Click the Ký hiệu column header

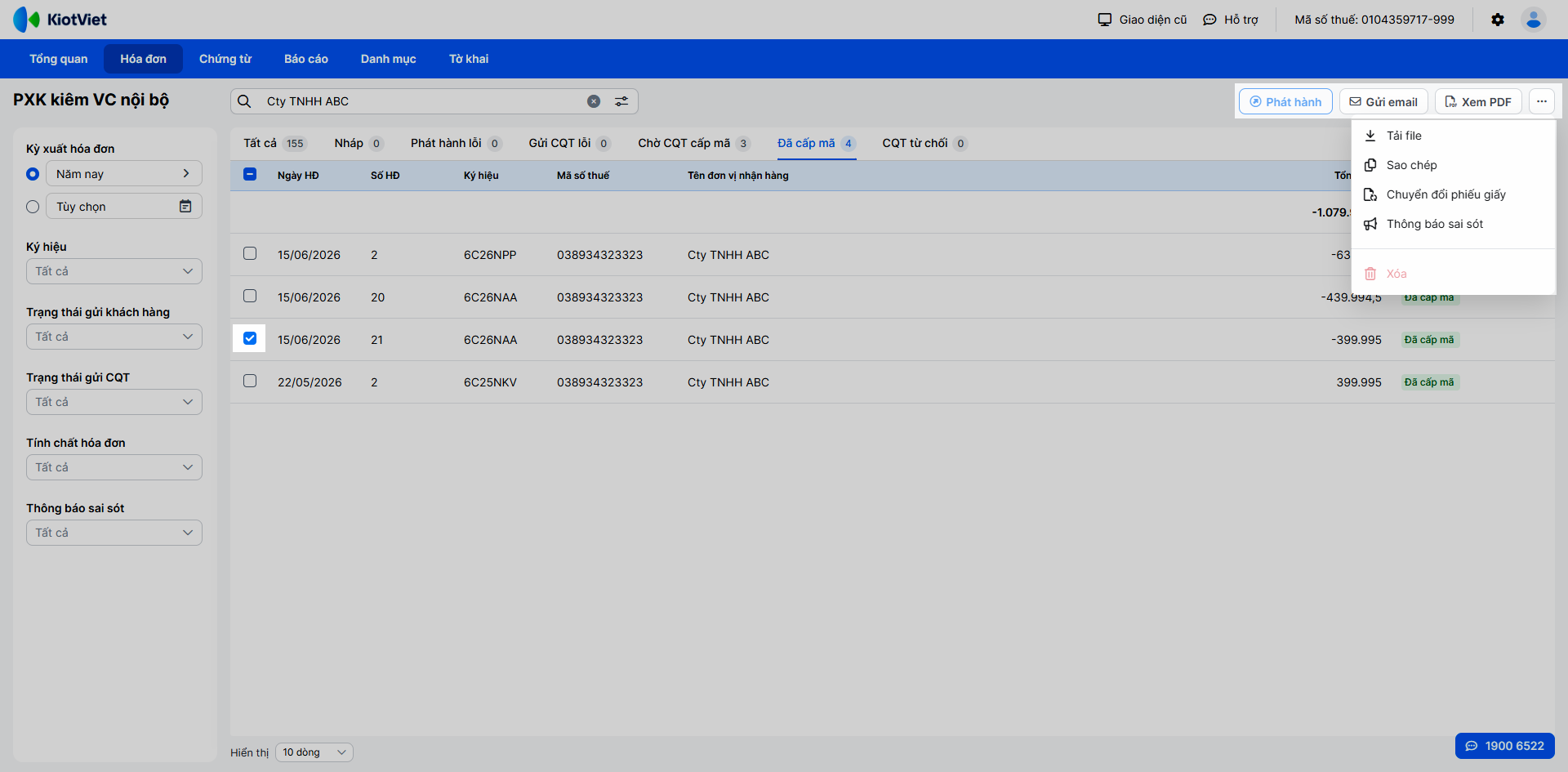point(481,176)
